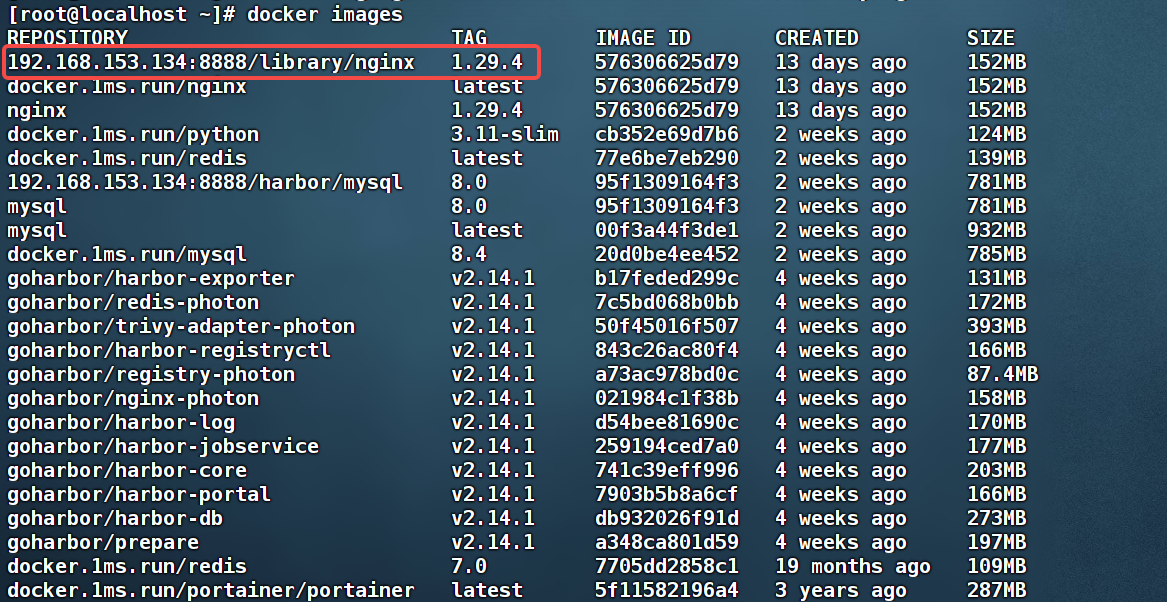
Task: Click repository docker.1ms.run/nginx
Action: 127,87
